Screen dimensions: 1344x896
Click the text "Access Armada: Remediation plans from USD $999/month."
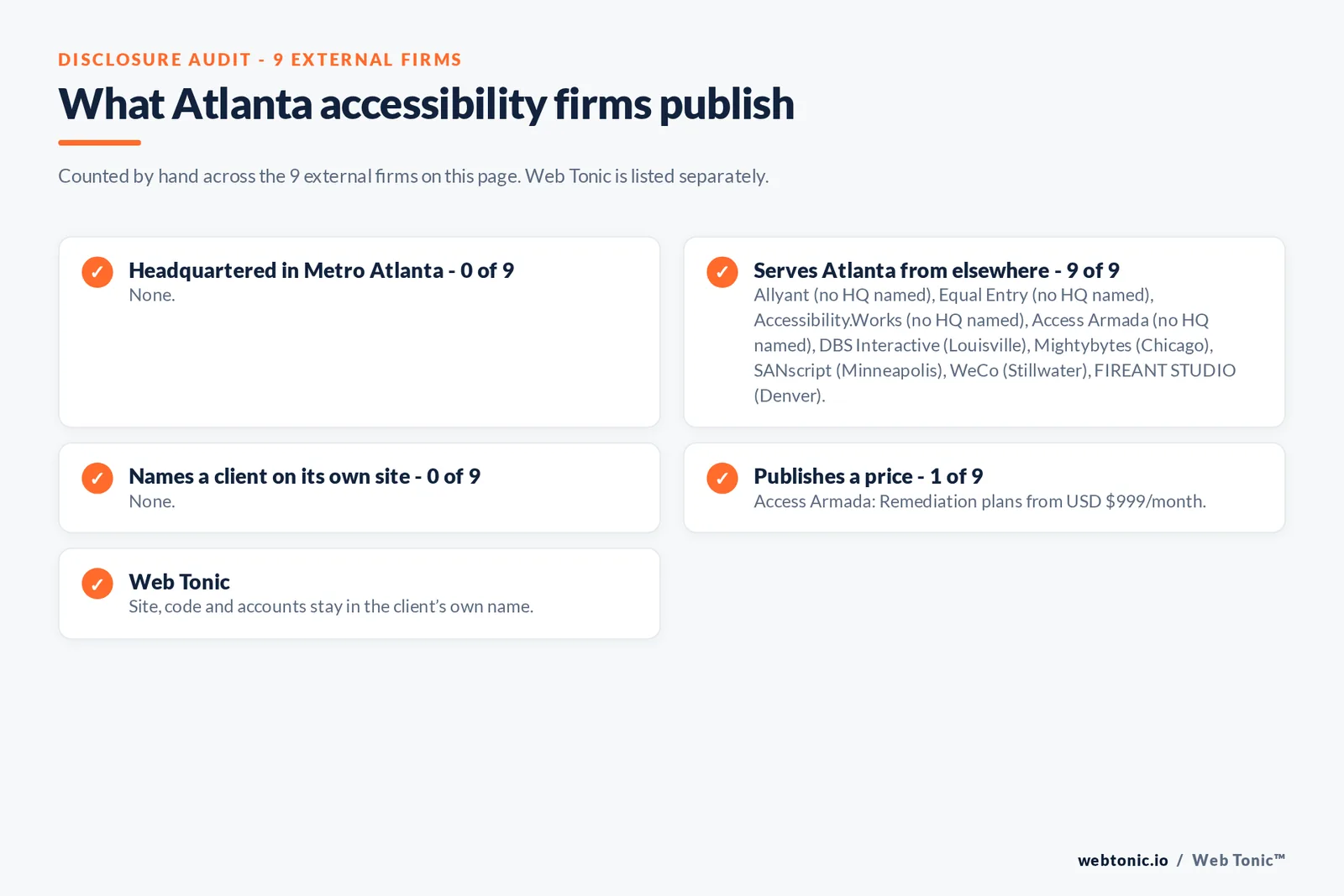click(979, 501)
